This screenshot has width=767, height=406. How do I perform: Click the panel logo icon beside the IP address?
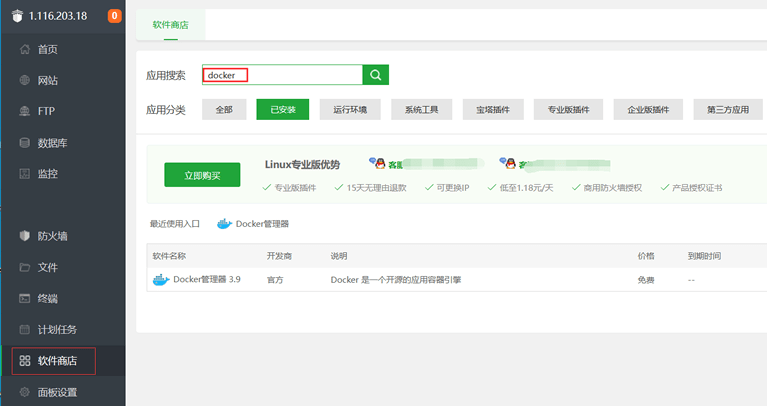[x=17, y=16]
